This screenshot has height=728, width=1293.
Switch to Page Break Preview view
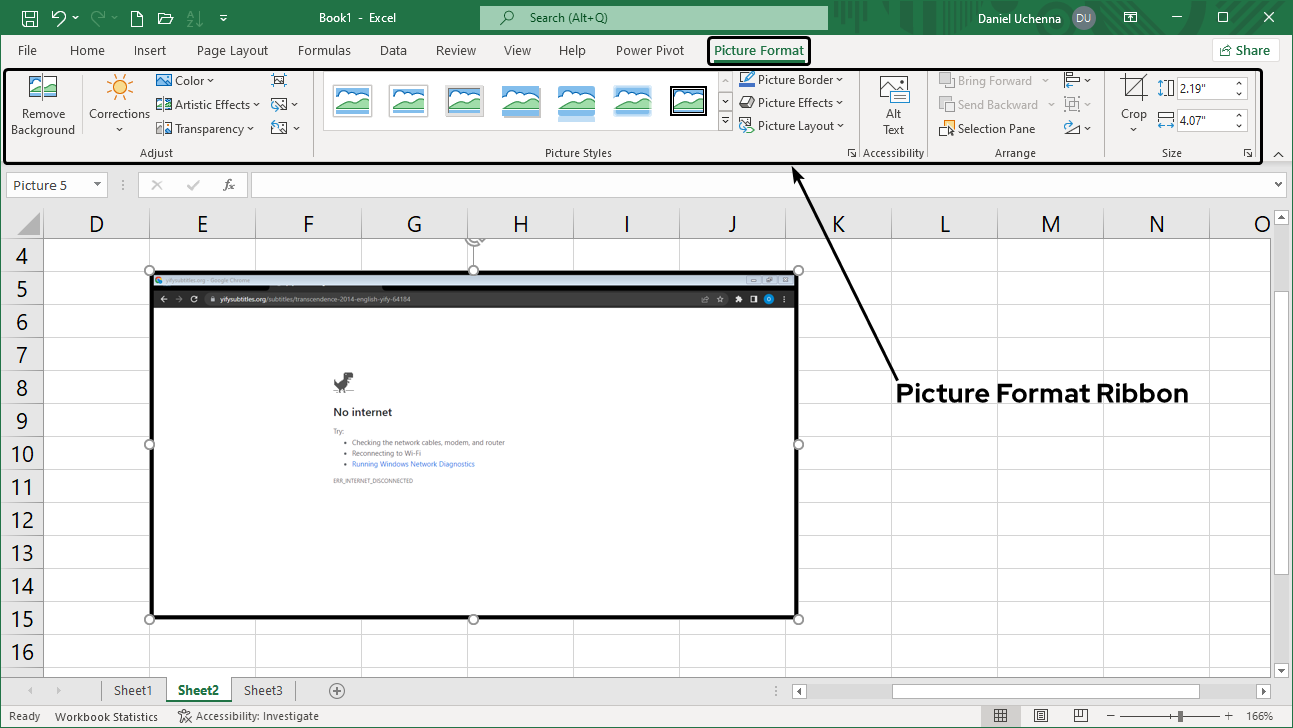(1080, 715)
